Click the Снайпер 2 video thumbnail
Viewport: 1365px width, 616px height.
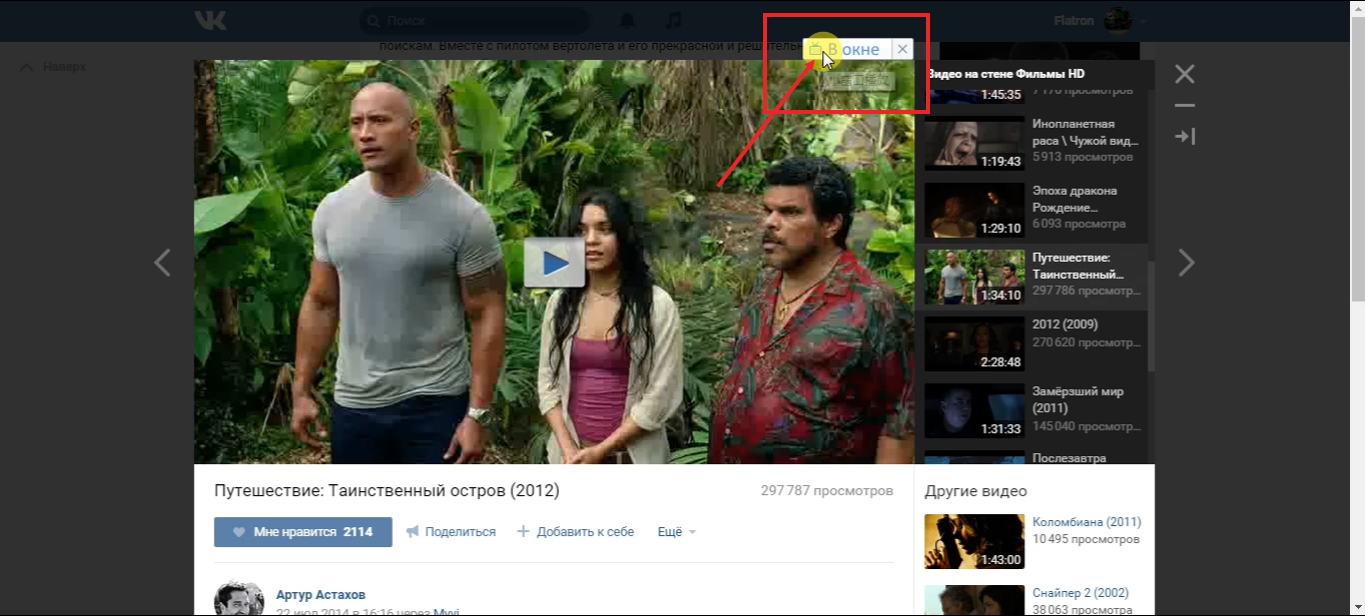click(x=974, y=600)
